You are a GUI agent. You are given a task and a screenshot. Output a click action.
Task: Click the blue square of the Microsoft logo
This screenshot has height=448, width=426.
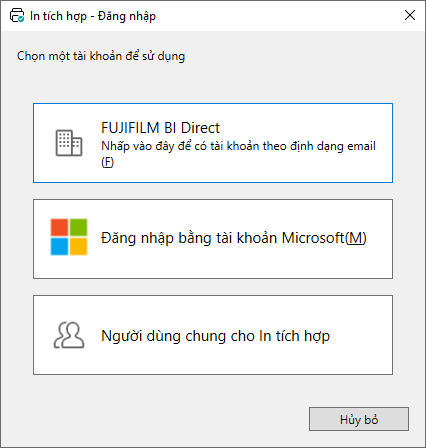pyautogui.click(x=59, y=247)
